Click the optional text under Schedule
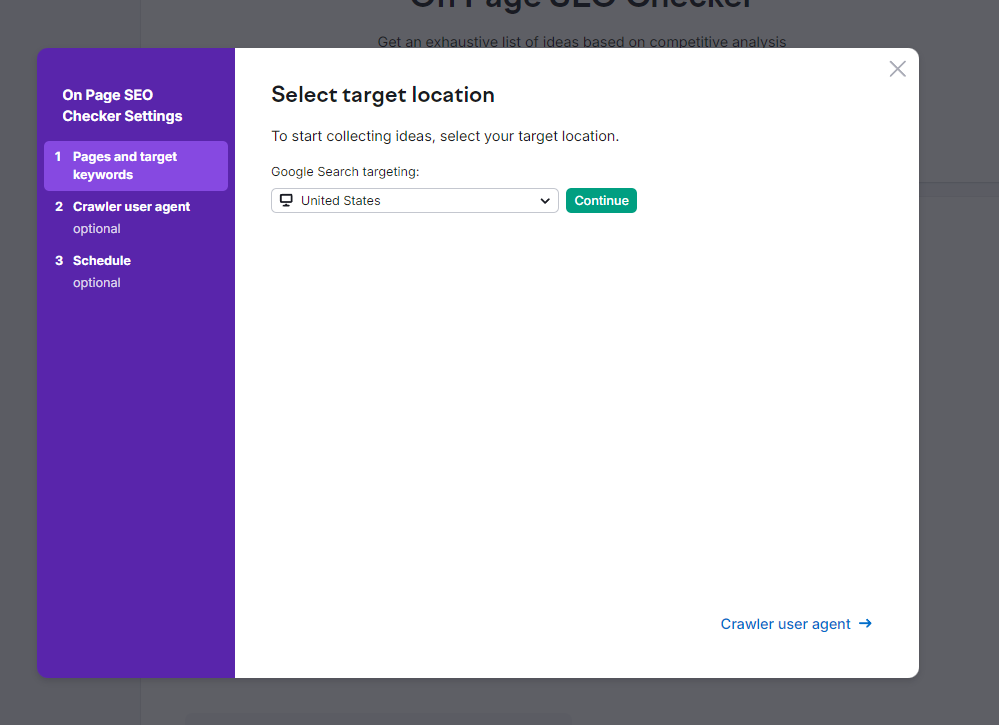999x725 pixels. [97, 283]
